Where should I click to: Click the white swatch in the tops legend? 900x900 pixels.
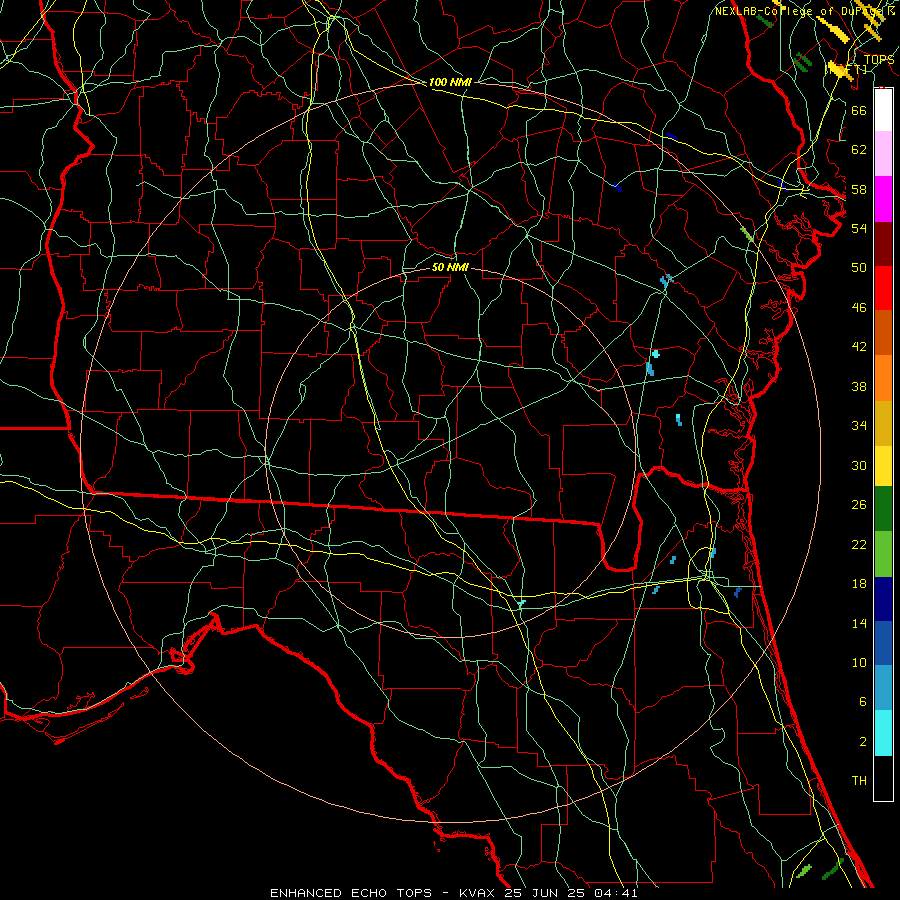[883, 110]
